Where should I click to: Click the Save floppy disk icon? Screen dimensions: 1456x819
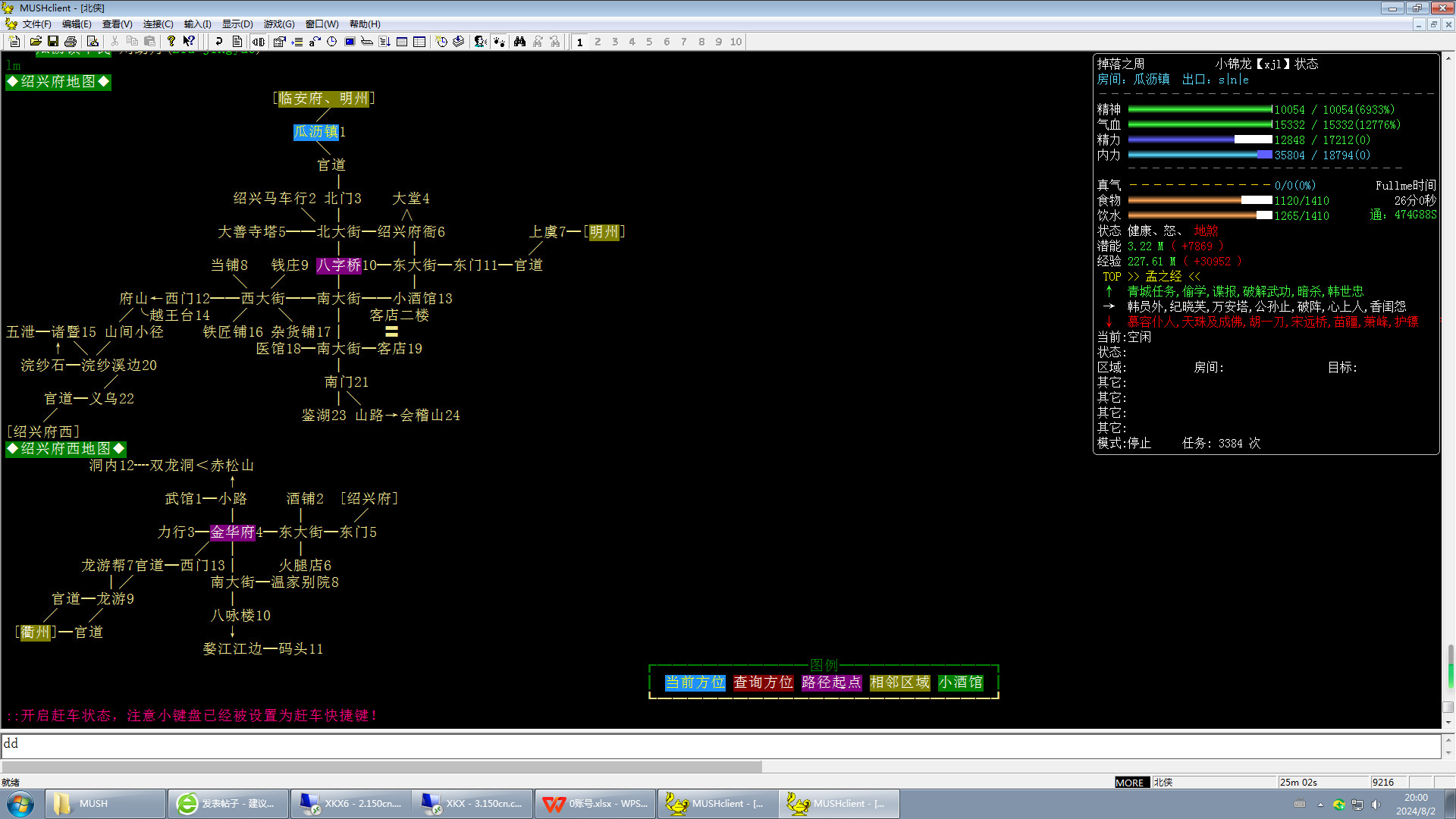click(x=53, y=42)
